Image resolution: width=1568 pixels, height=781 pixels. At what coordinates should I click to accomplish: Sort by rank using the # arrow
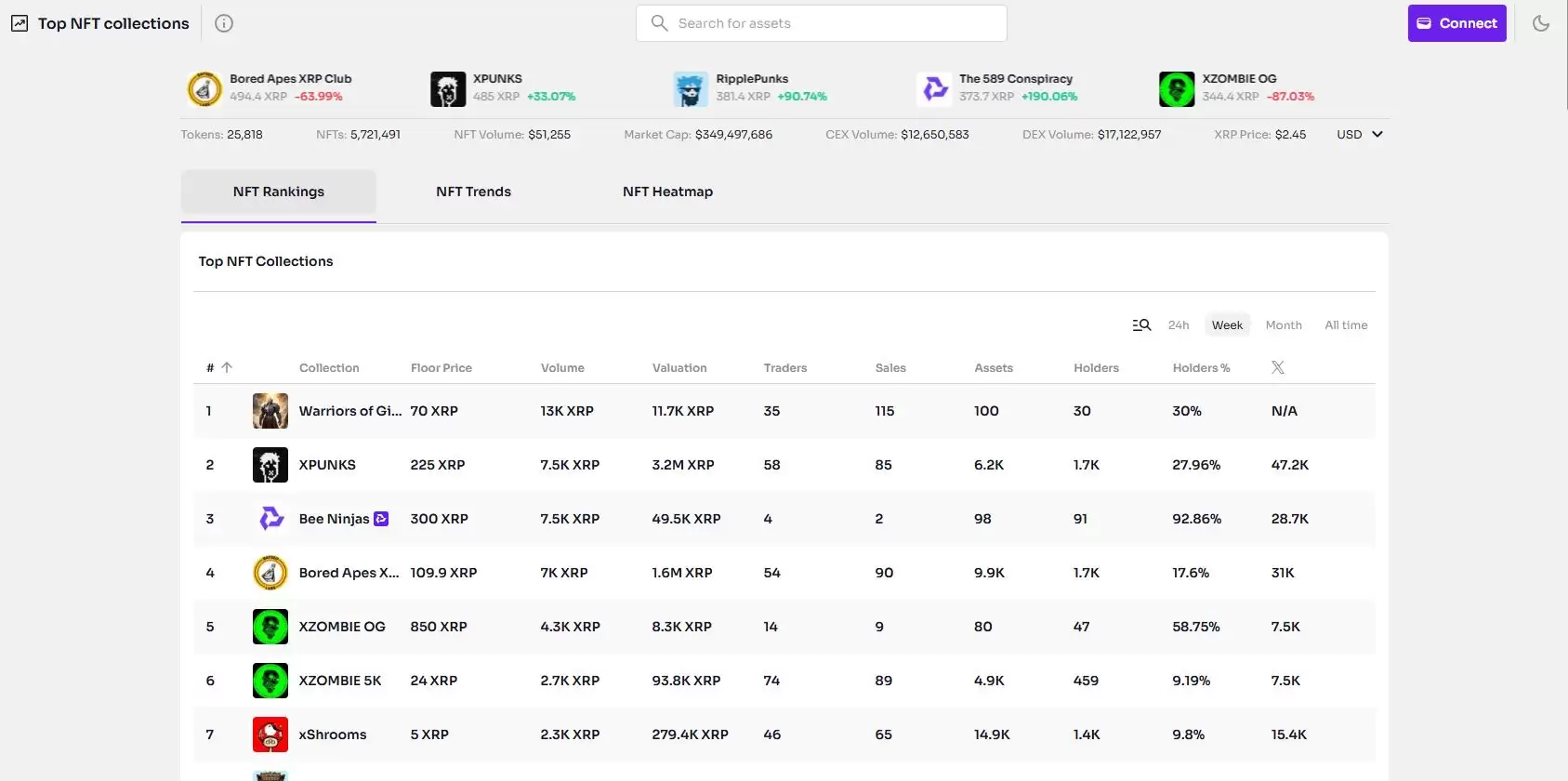pos(226,368)
